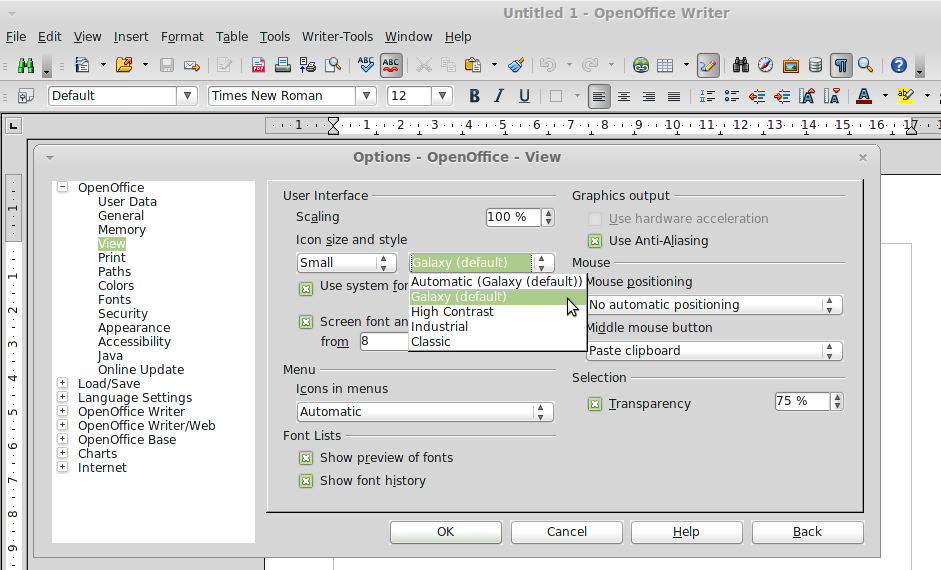Click the Insert Table toolbar icon
This screenshot has width=941, height=570.
665,66
